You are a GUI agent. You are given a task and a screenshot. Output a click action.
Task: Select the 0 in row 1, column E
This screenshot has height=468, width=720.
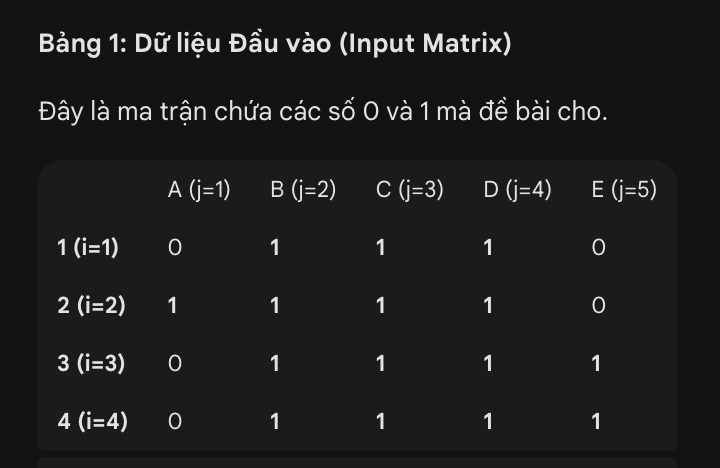click(x=597, y=248)
